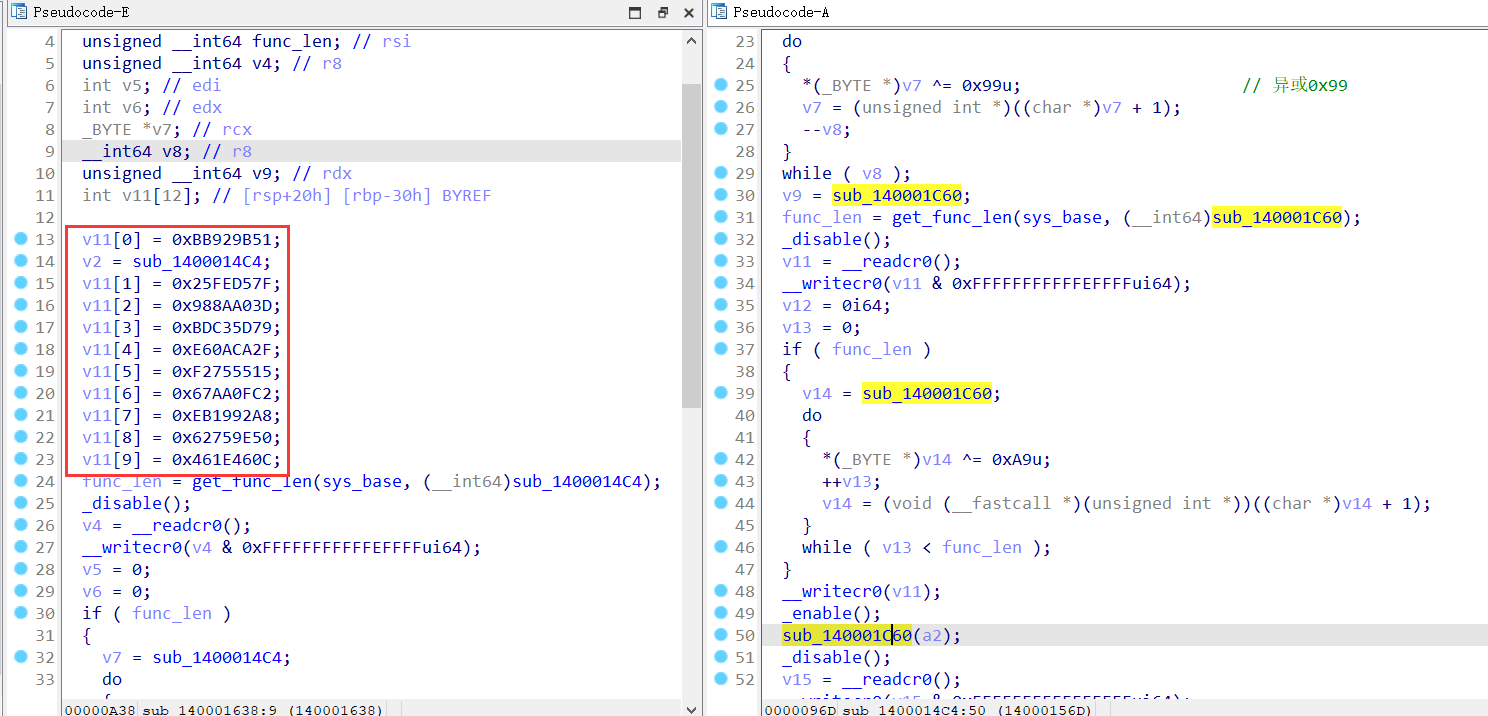Toggle breakpoint dot on line 27 in Pseudocode-E

point(21,547)
